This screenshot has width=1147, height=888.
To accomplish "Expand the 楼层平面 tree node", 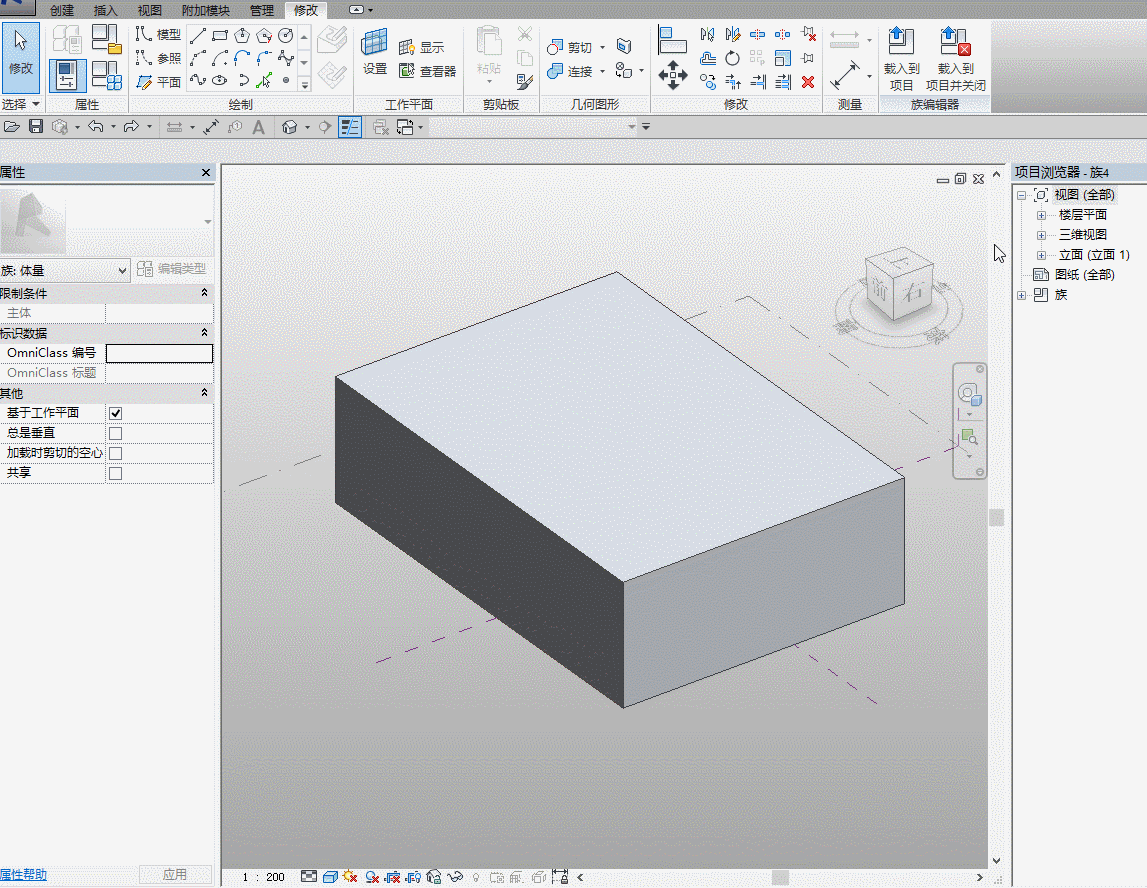I will point(1041,215).
